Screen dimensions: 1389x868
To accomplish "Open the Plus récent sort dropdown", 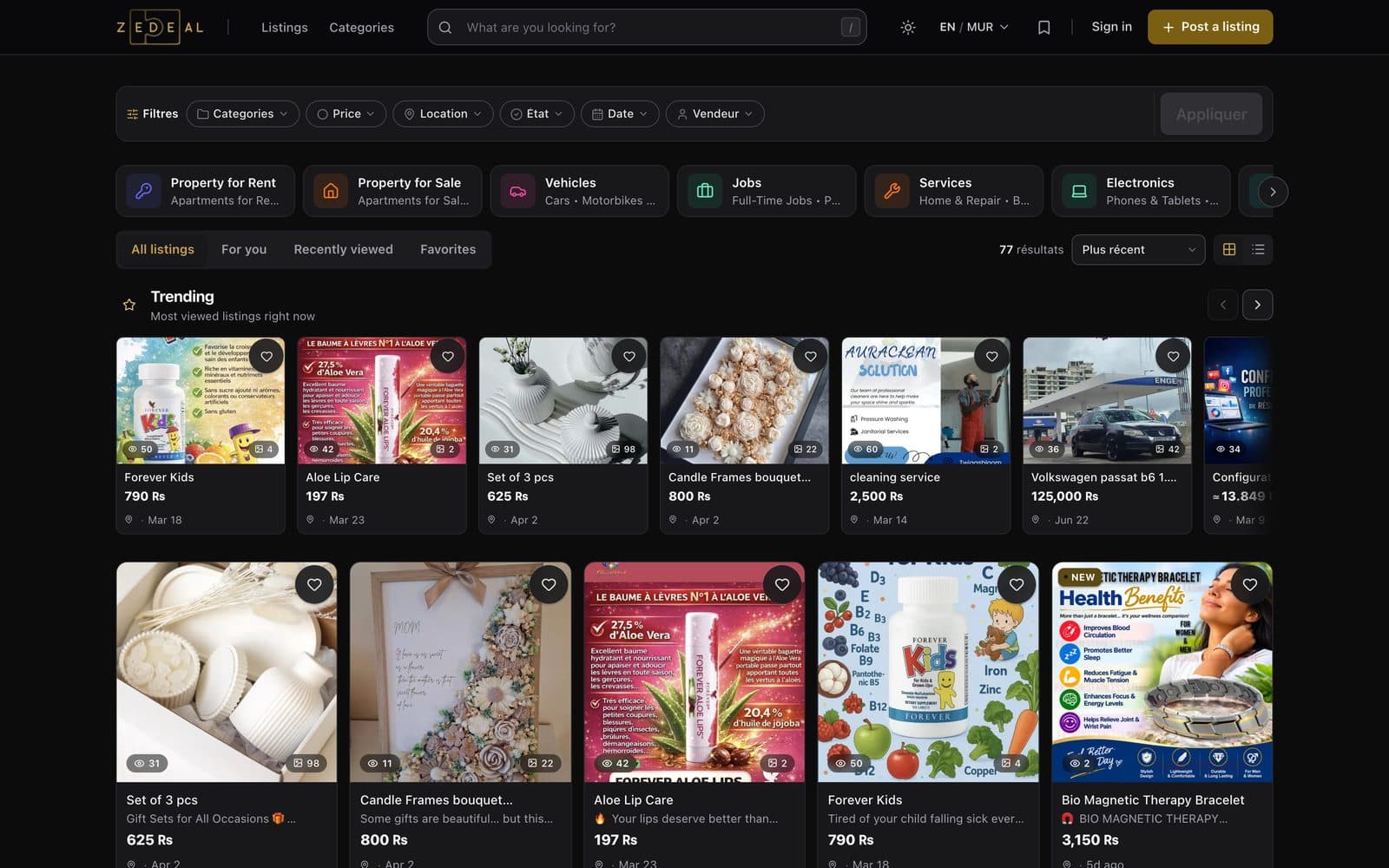I will pos(1138,250).
